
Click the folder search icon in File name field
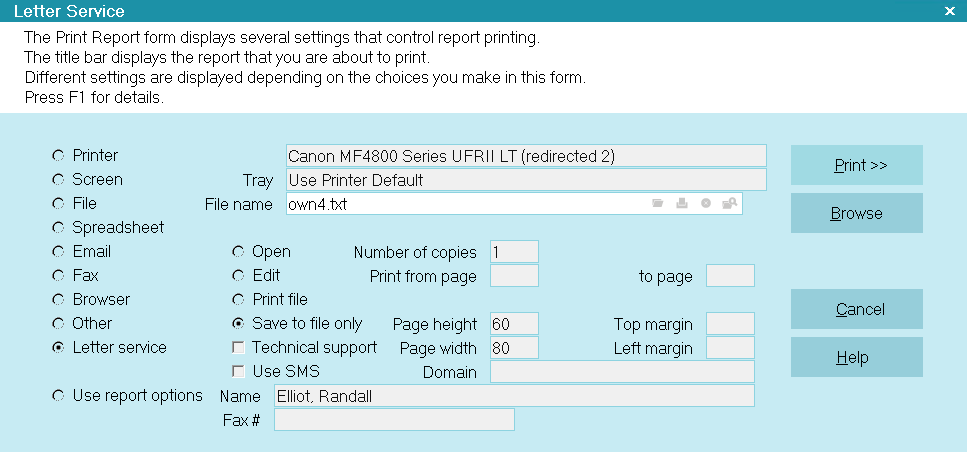730,203
